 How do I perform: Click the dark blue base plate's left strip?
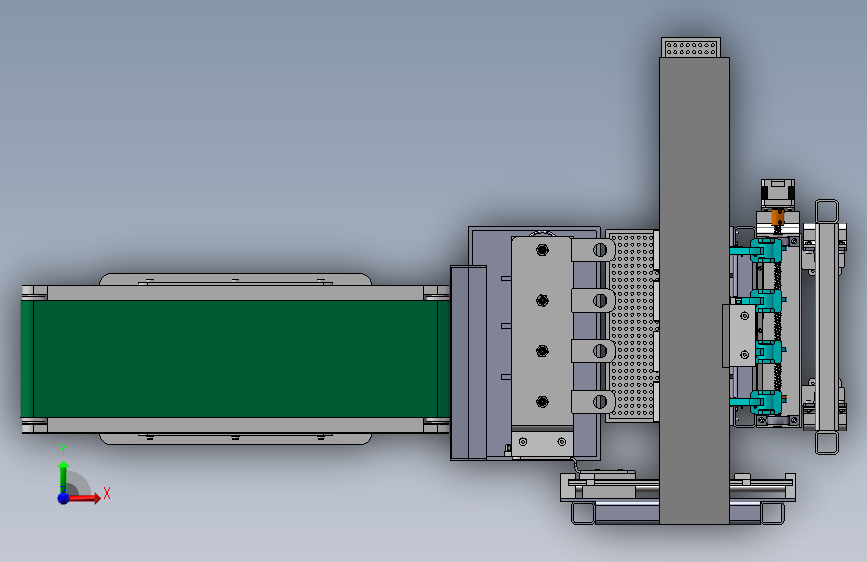pos(468,362)
